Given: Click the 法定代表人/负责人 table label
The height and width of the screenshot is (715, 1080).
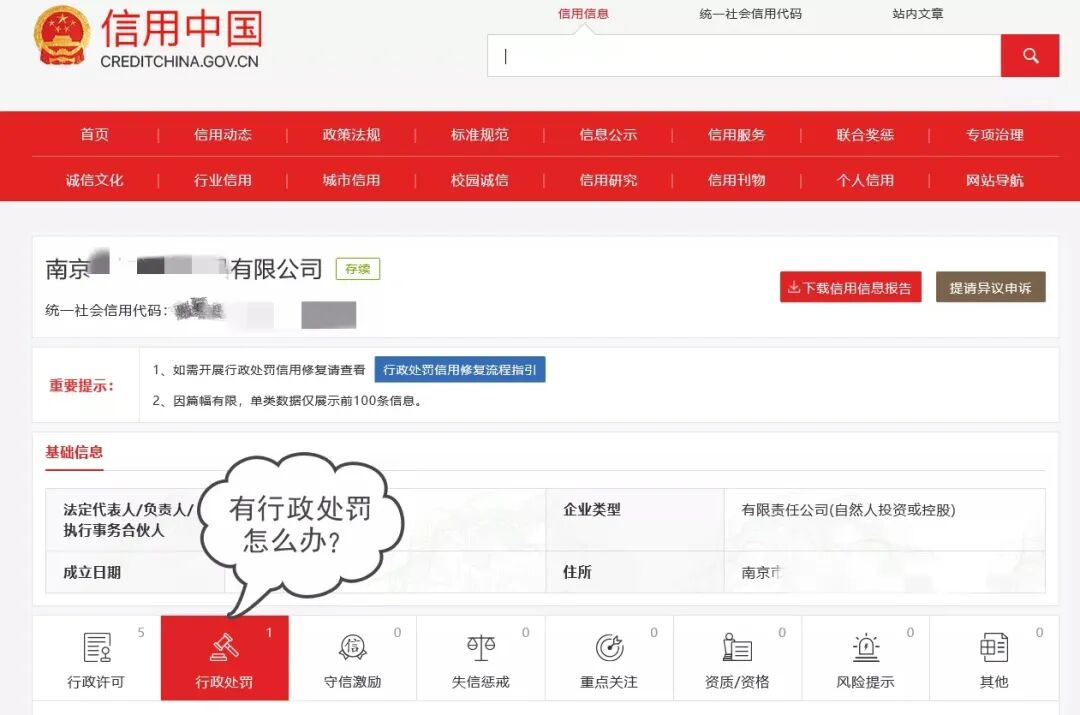Looking at the screenshot, I should click(x=129, y=519).
